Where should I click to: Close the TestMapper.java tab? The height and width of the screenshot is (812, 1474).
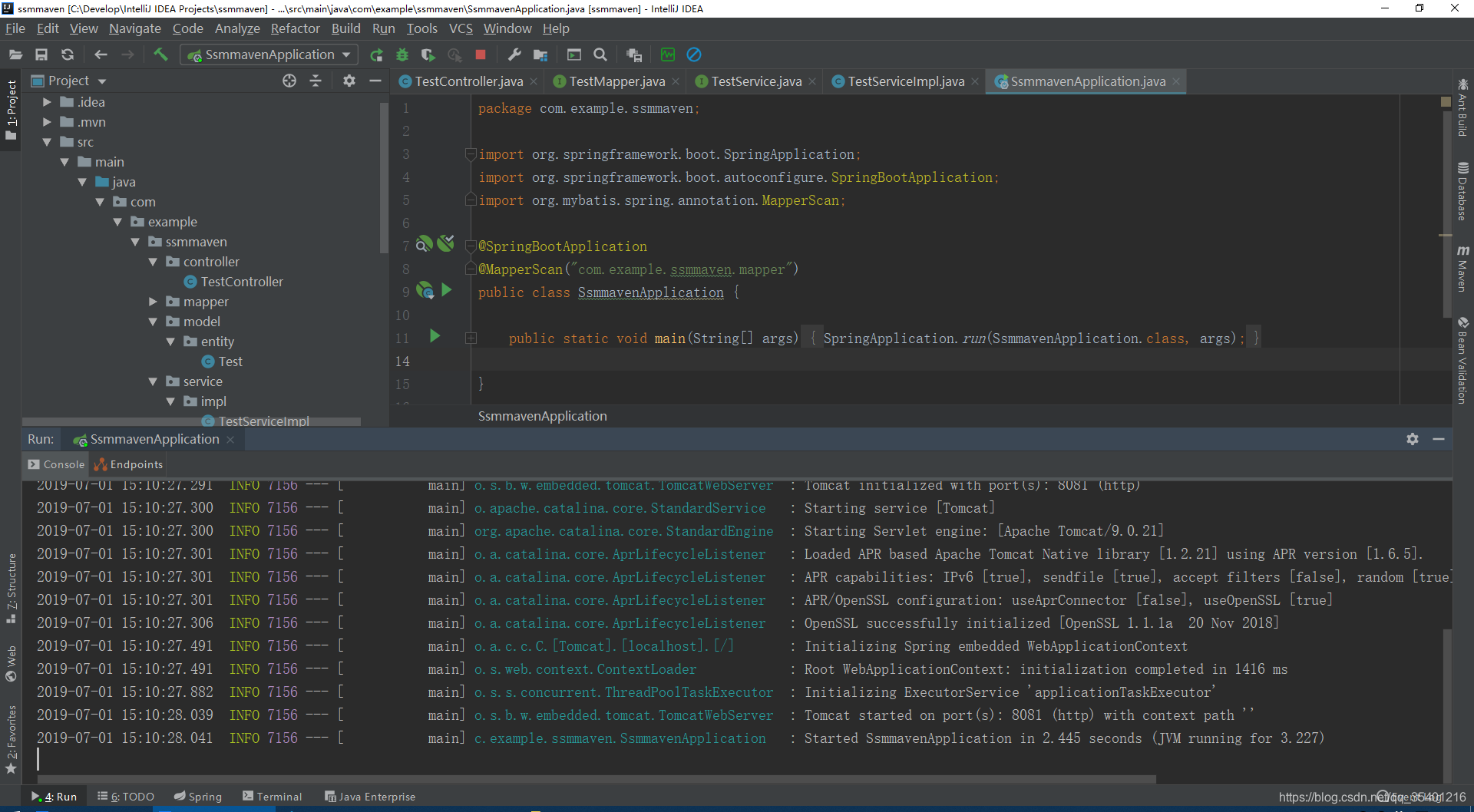pyautogui.click(x=676, y=81)
